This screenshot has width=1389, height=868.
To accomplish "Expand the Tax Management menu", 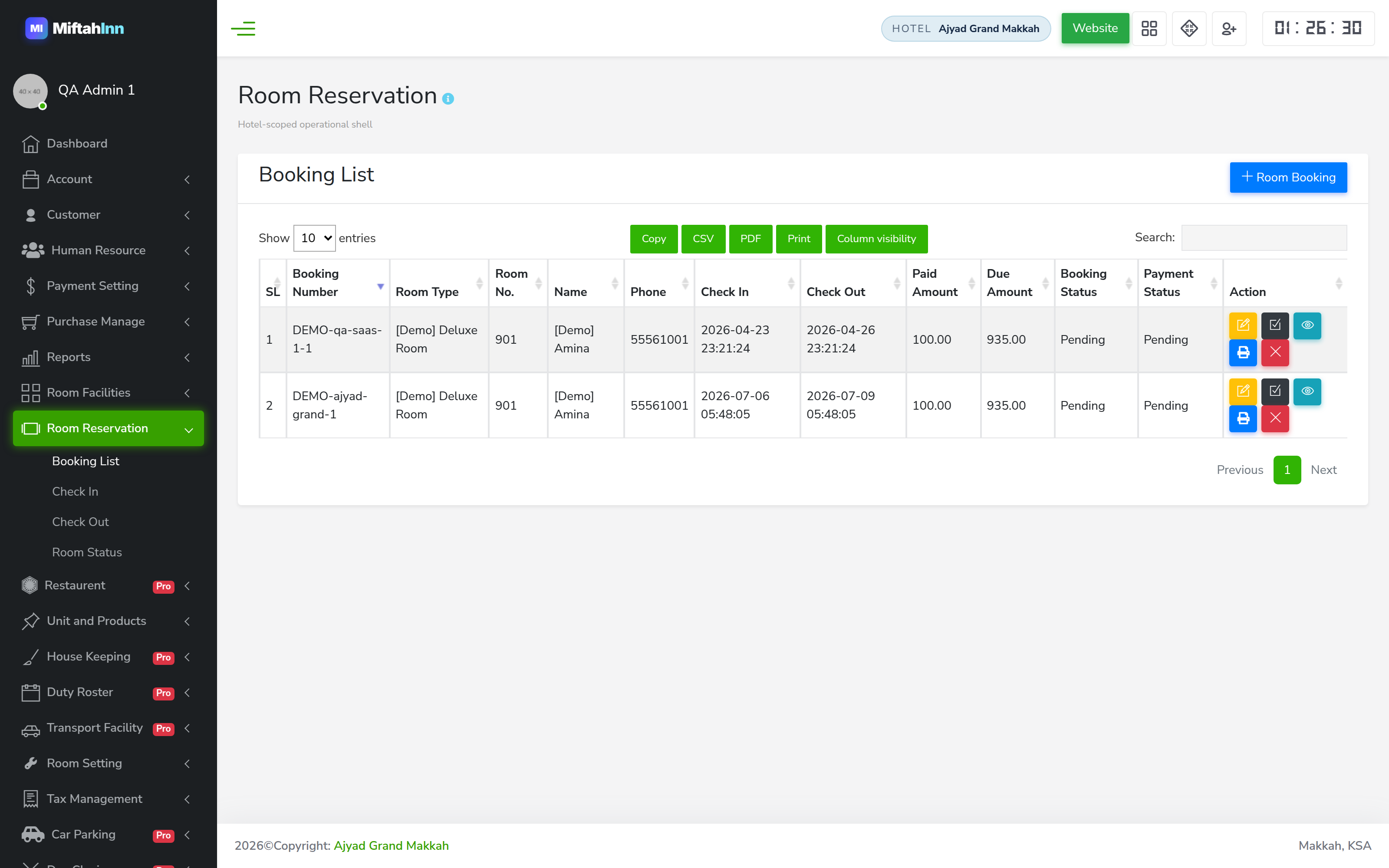I will coord(109,799).
